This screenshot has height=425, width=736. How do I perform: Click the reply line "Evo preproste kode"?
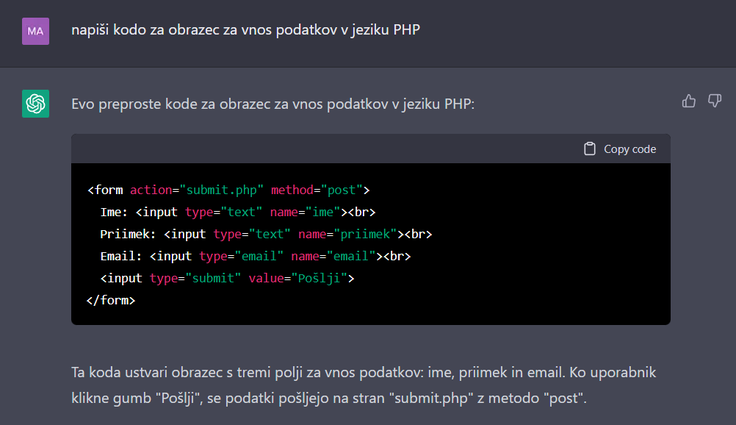[273, 104]
